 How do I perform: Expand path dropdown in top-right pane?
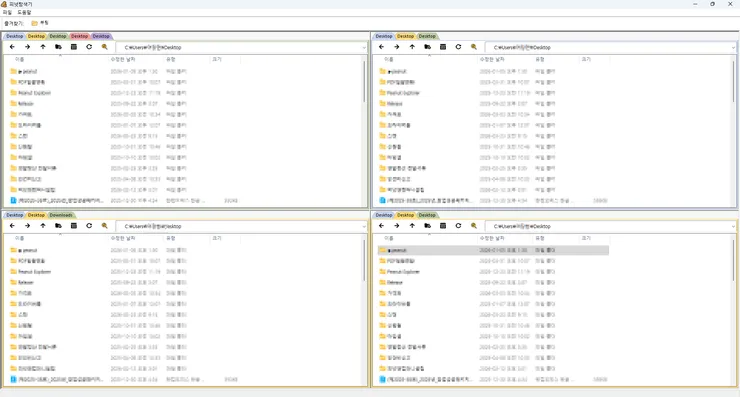(x=733, y=47)
